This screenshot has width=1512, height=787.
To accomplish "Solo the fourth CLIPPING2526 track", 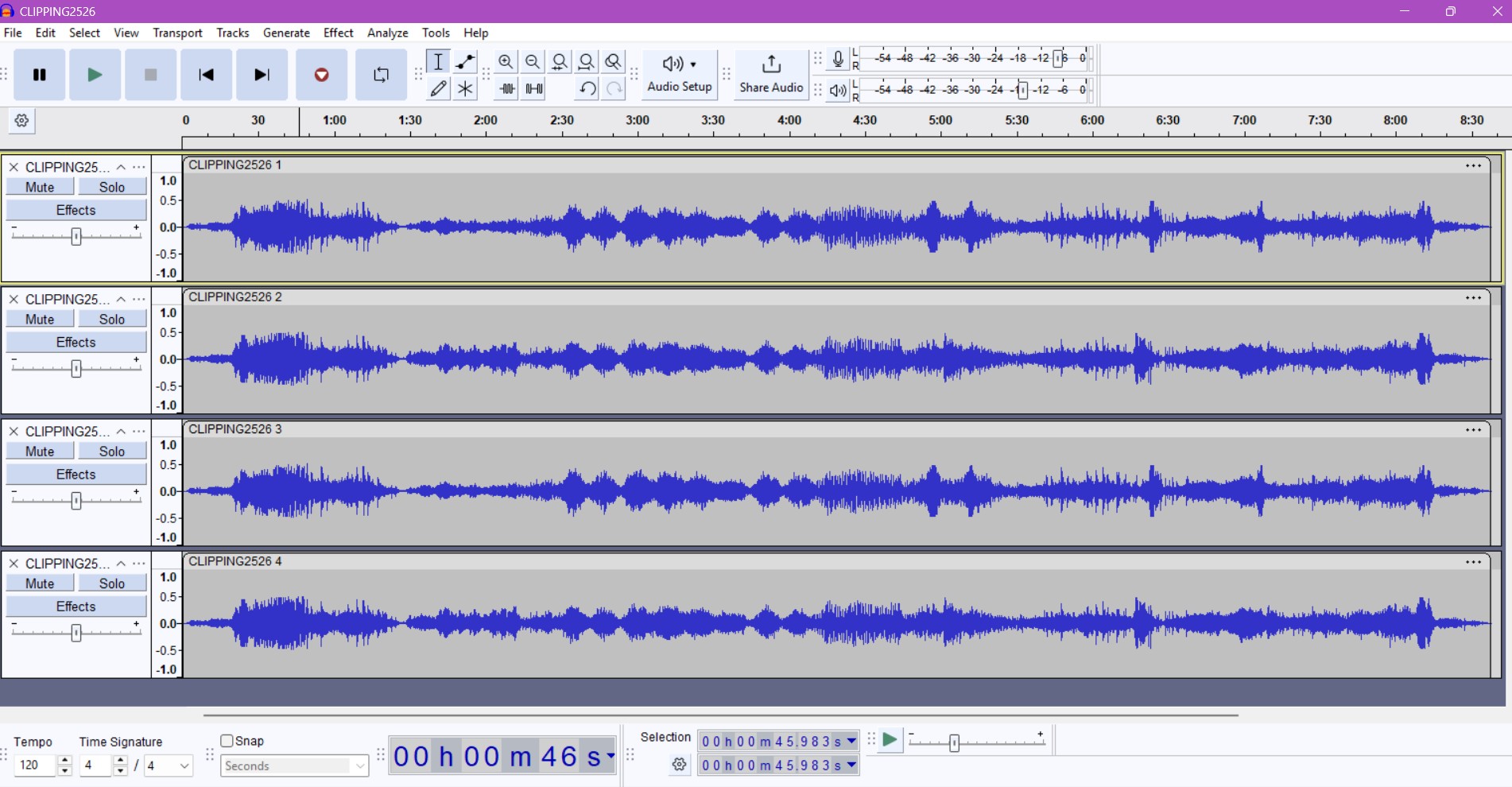I will (112, 583).
